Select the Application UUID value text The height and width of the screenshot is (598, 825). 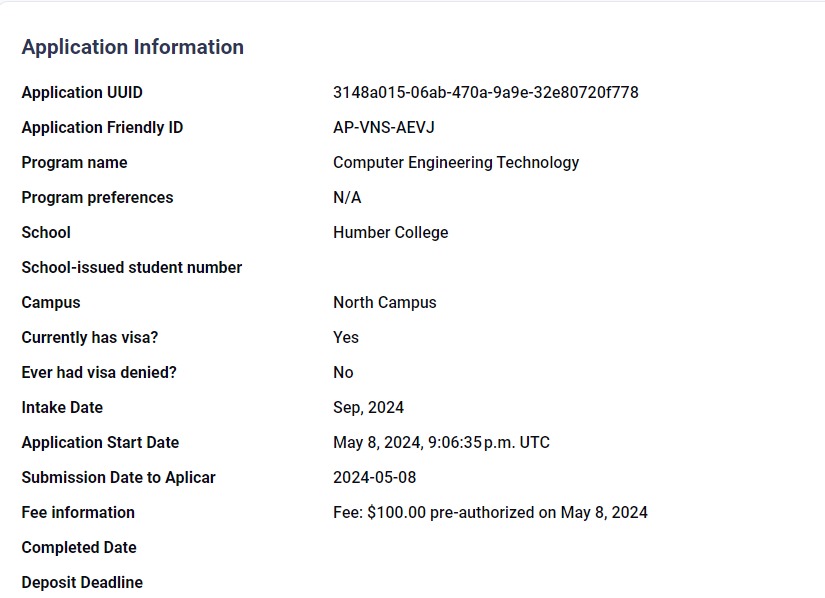click(486, 93)
